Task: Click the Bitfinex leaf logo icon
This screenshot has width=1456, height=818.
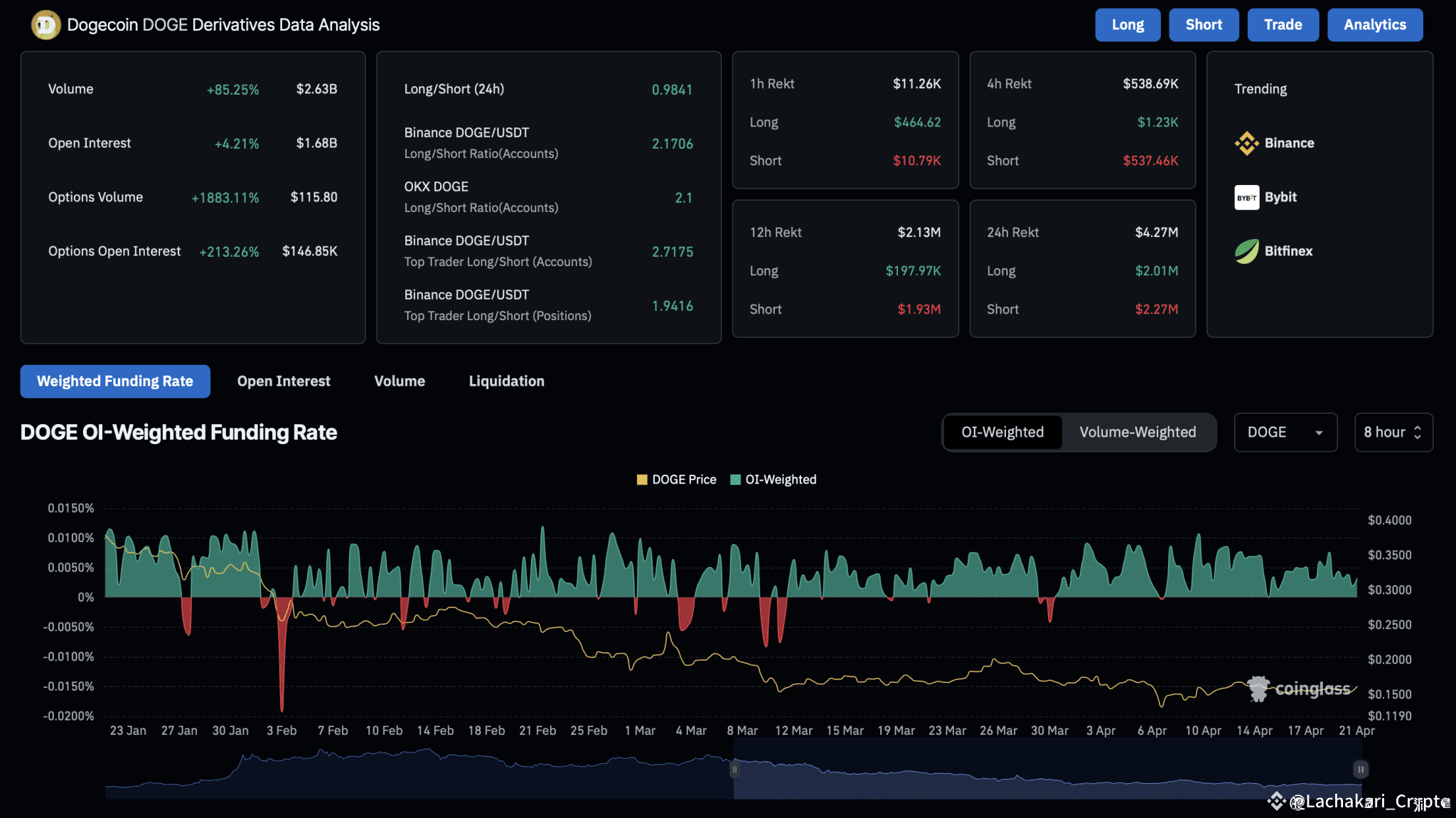Action: (x=1246, y=251)
